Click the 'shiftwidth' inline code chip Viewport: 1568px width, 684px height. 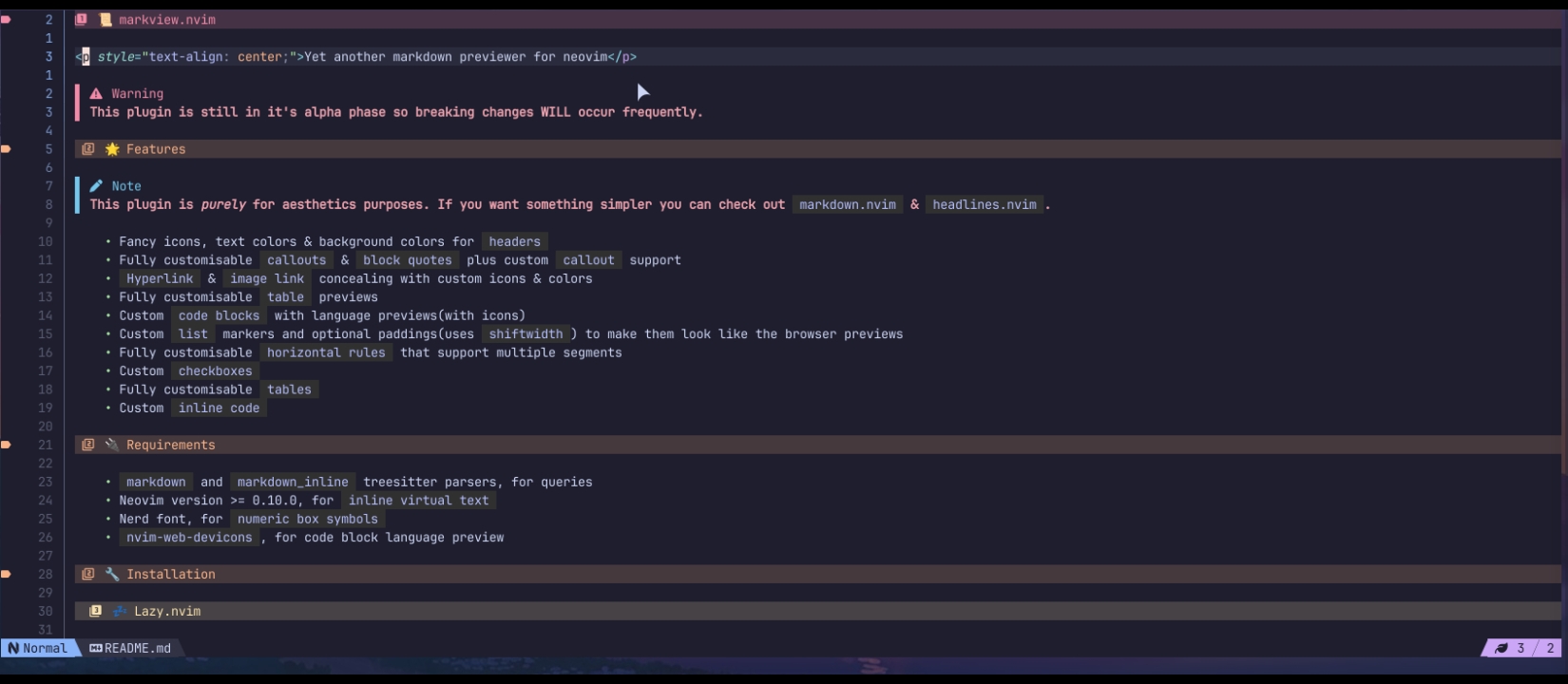click(x=526, y=333)
